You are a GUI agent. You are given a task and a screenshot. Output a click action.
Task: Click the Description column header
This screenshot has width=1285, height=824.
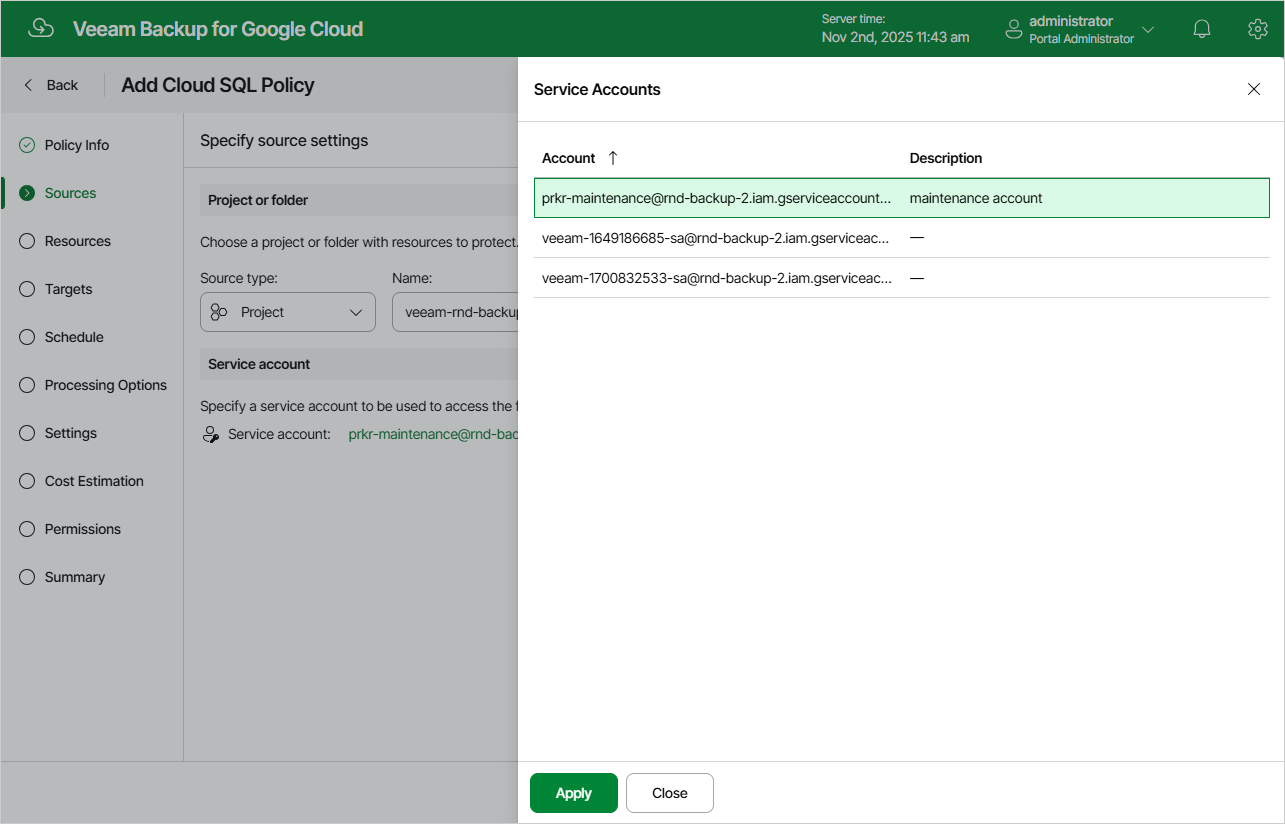tap(946, 158)
